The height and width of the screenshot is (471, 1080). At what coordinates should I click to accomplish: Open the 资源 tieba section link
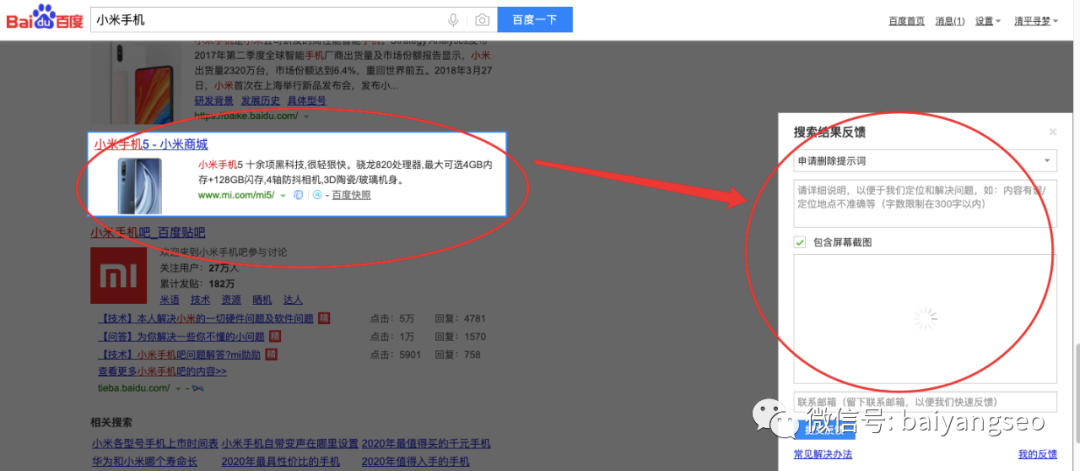click(231, 300)
